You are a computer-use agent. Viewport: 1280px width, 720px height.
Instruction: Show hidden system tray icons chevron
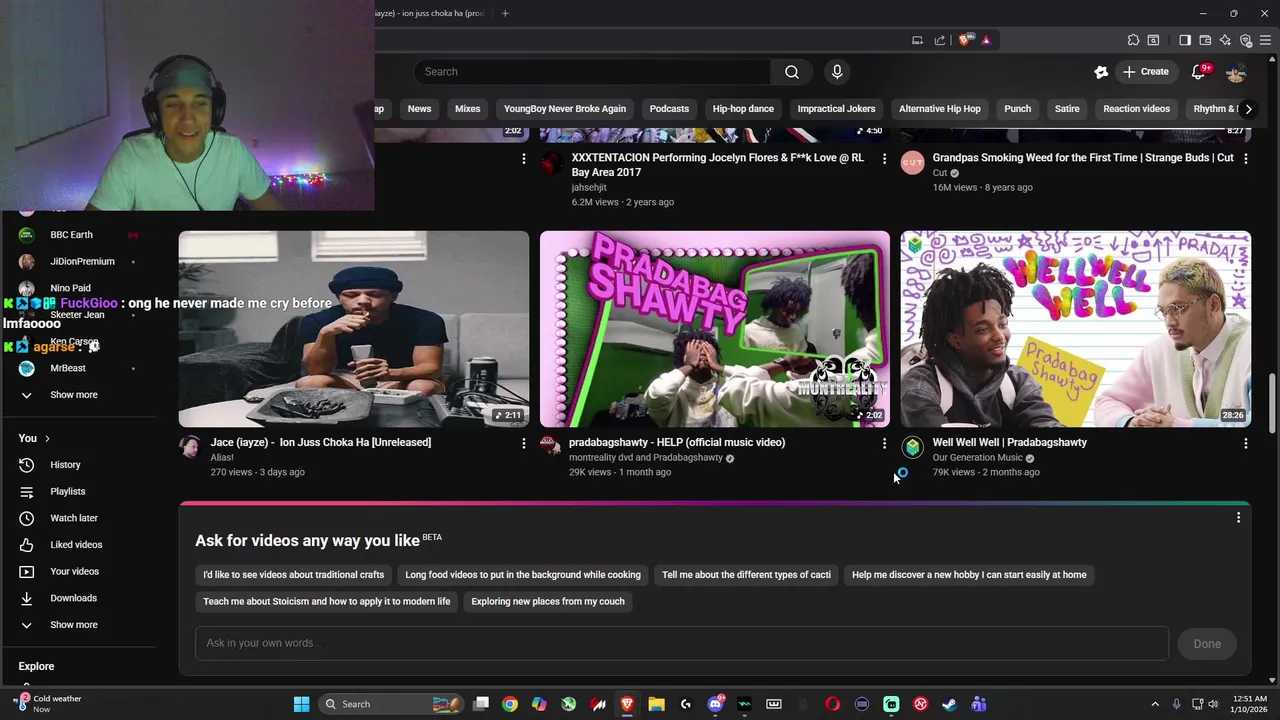[1155, 704]
